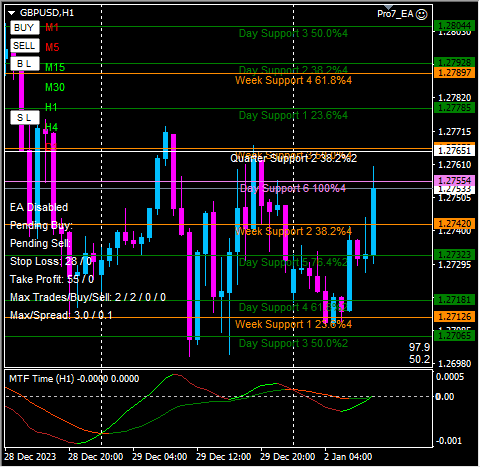Image resolution: width=480 pixels, height=468 pixels.
Task: Click the Day Support 1 23.6%4 label
Action: point(293,115)
